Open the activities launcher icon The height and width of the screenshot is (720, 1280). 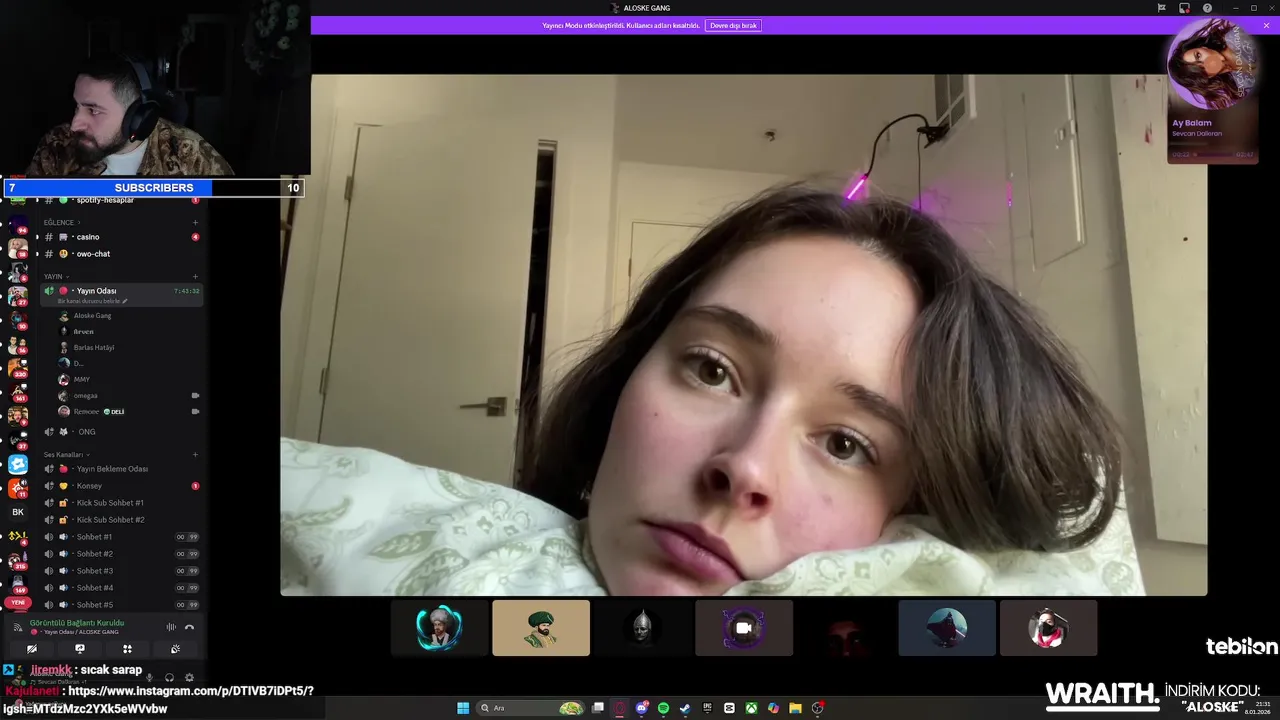tap(127, 649)
